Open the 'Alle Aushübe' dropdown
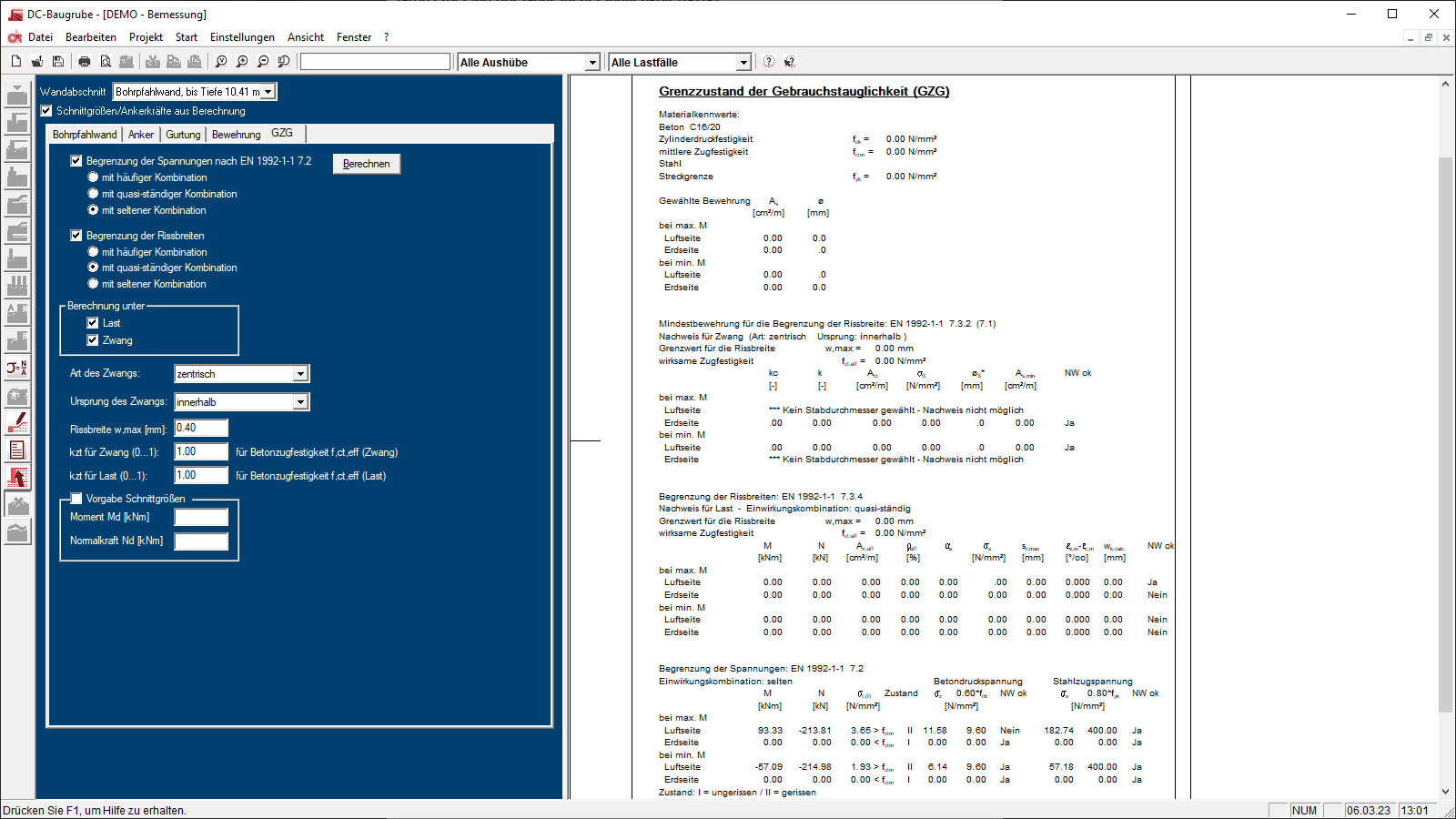 click(x=592, y=63)
